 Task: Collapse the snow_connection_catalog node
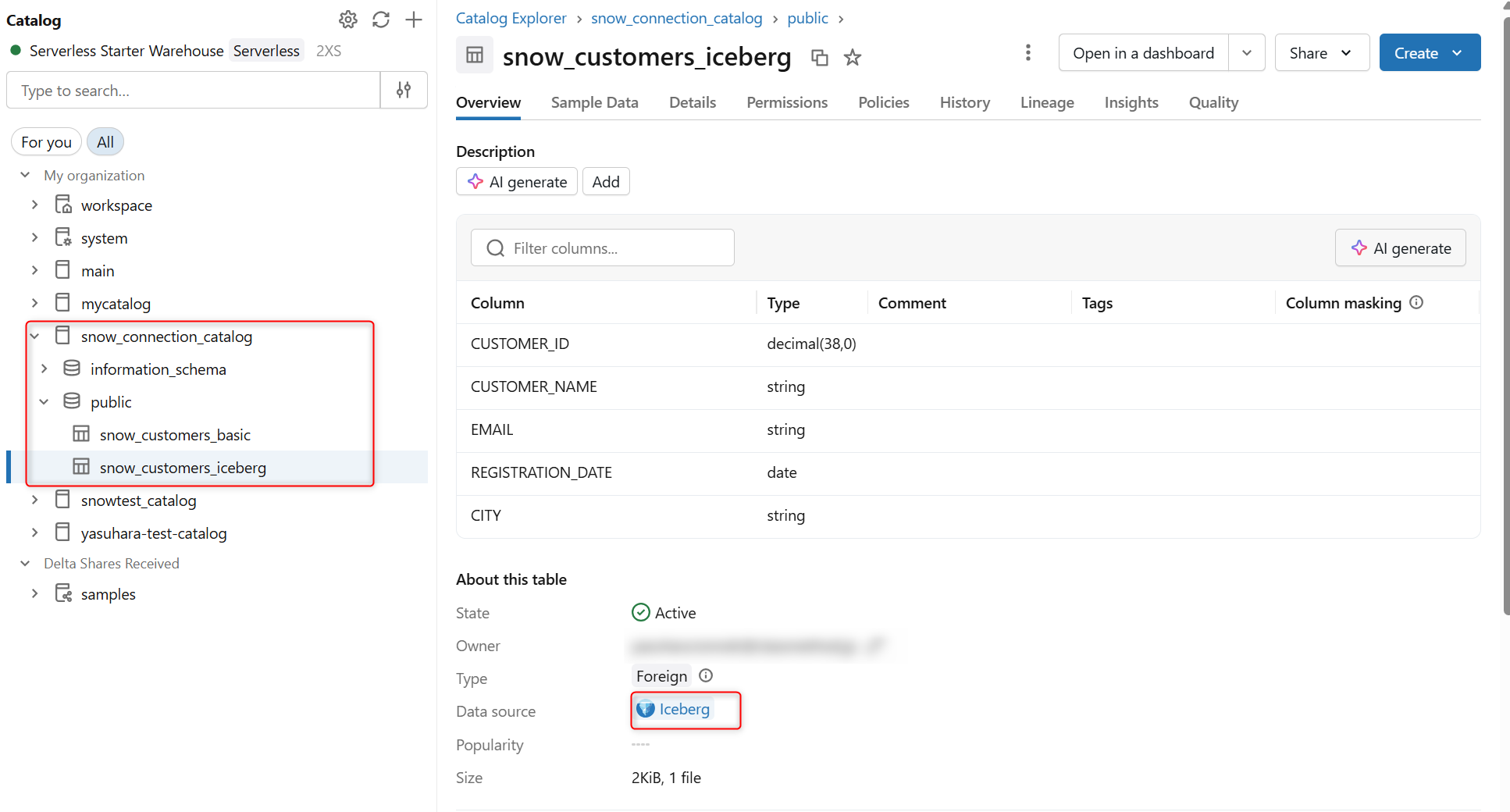(34, 337)
